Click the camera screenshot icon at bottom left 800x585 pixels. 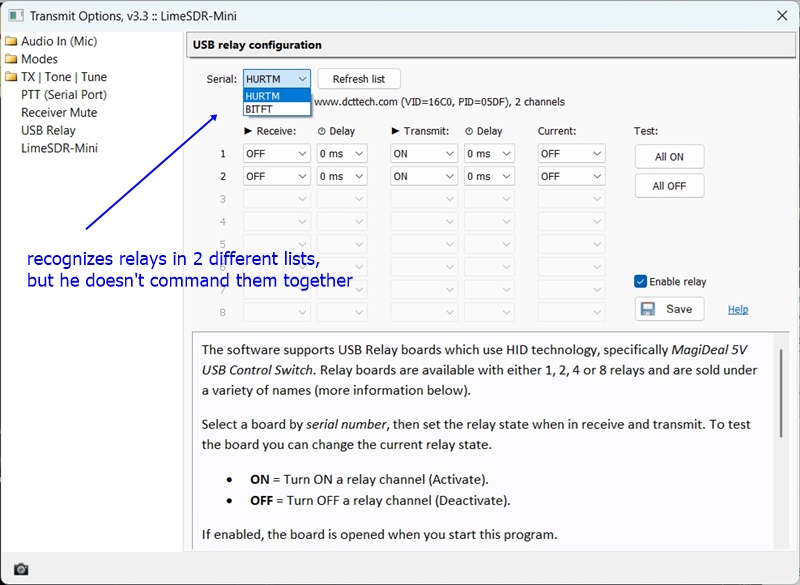coord(21,569)
